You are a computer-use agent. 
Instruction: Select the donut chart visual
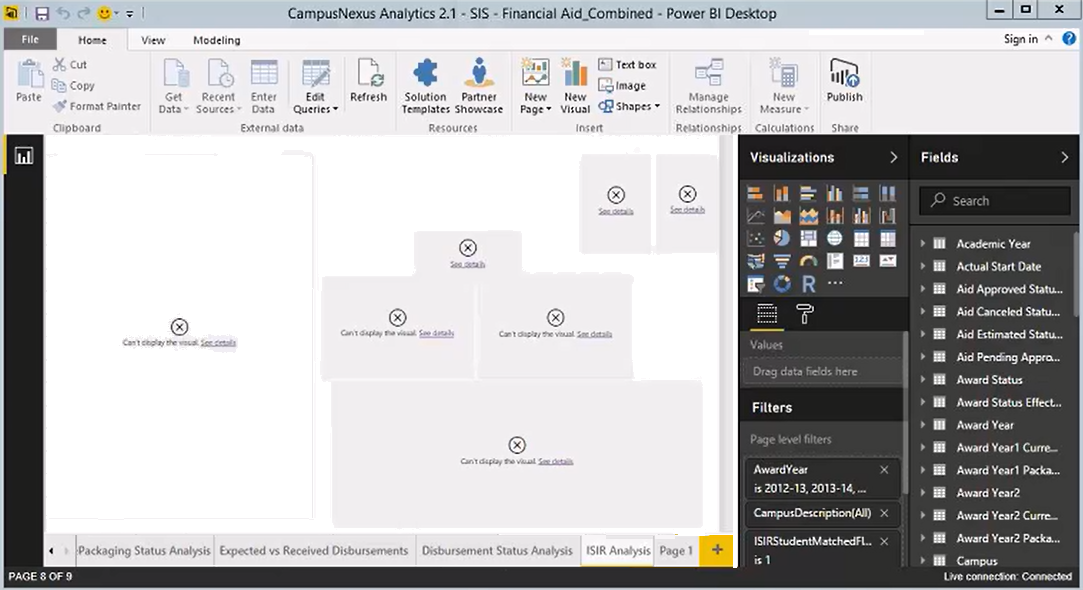[782, 284]
